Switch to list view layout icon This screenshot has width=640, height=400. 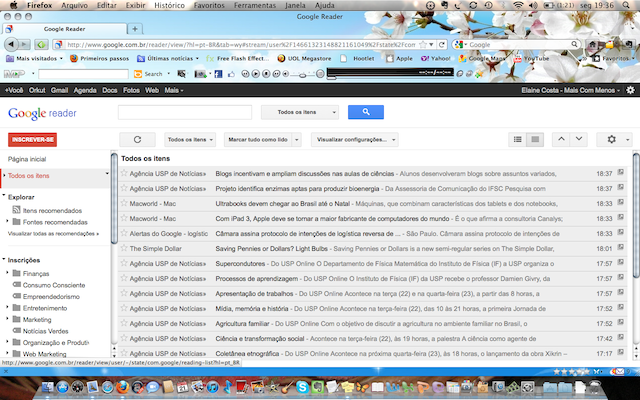coord(518,140)
